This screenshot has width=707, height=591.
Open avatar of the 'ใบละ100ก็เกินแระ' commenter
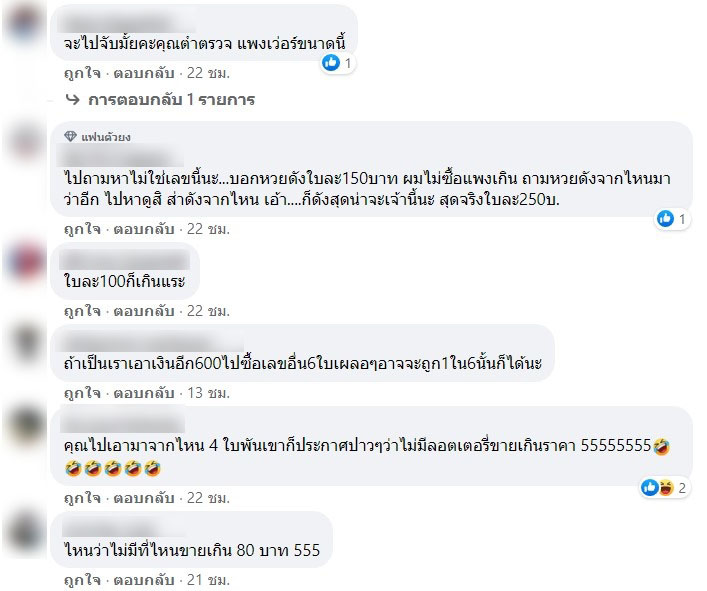point(26,261)
